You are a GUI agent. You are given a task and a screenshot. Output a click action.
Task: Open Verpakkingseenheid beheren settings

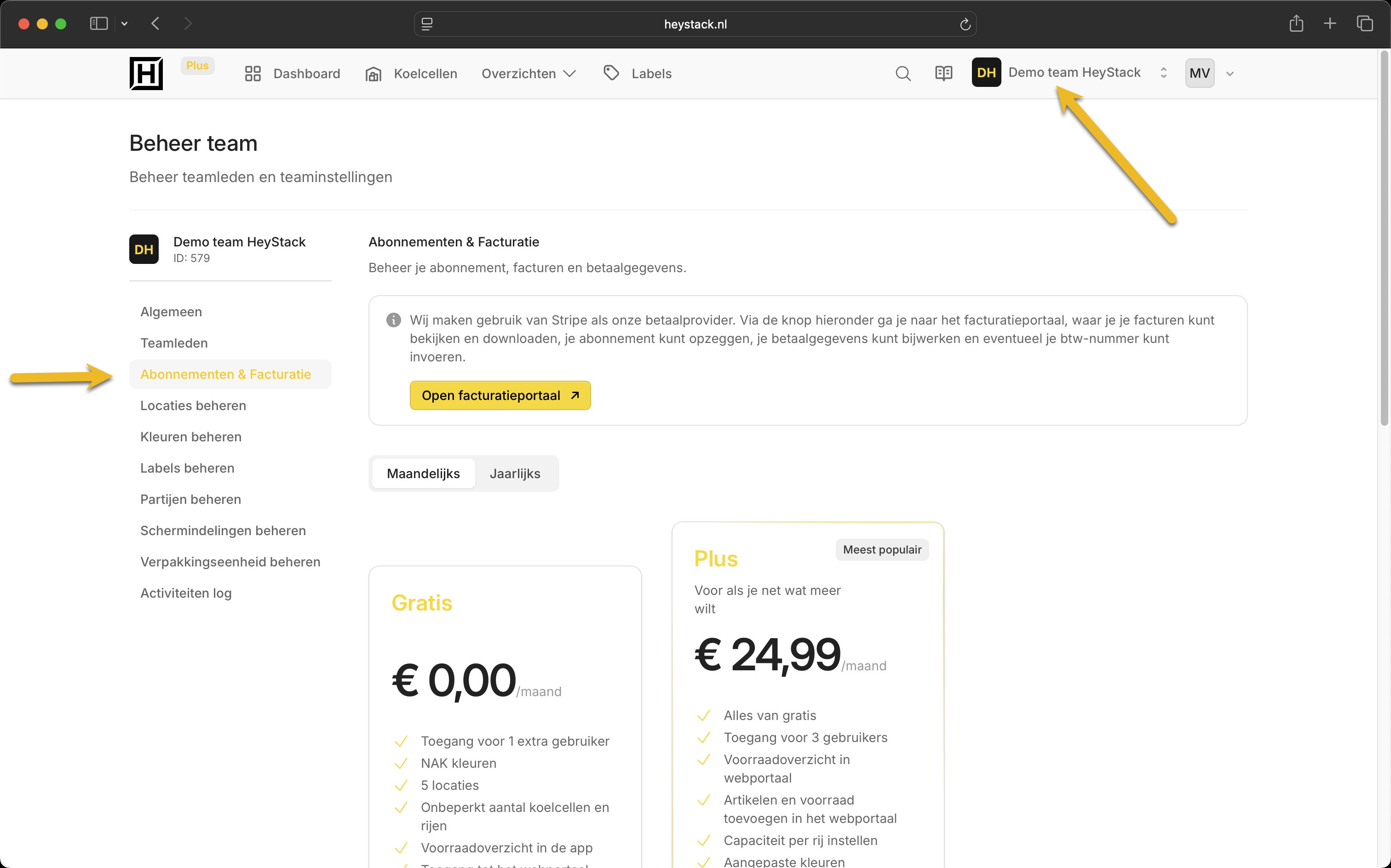tap(230, 562)
